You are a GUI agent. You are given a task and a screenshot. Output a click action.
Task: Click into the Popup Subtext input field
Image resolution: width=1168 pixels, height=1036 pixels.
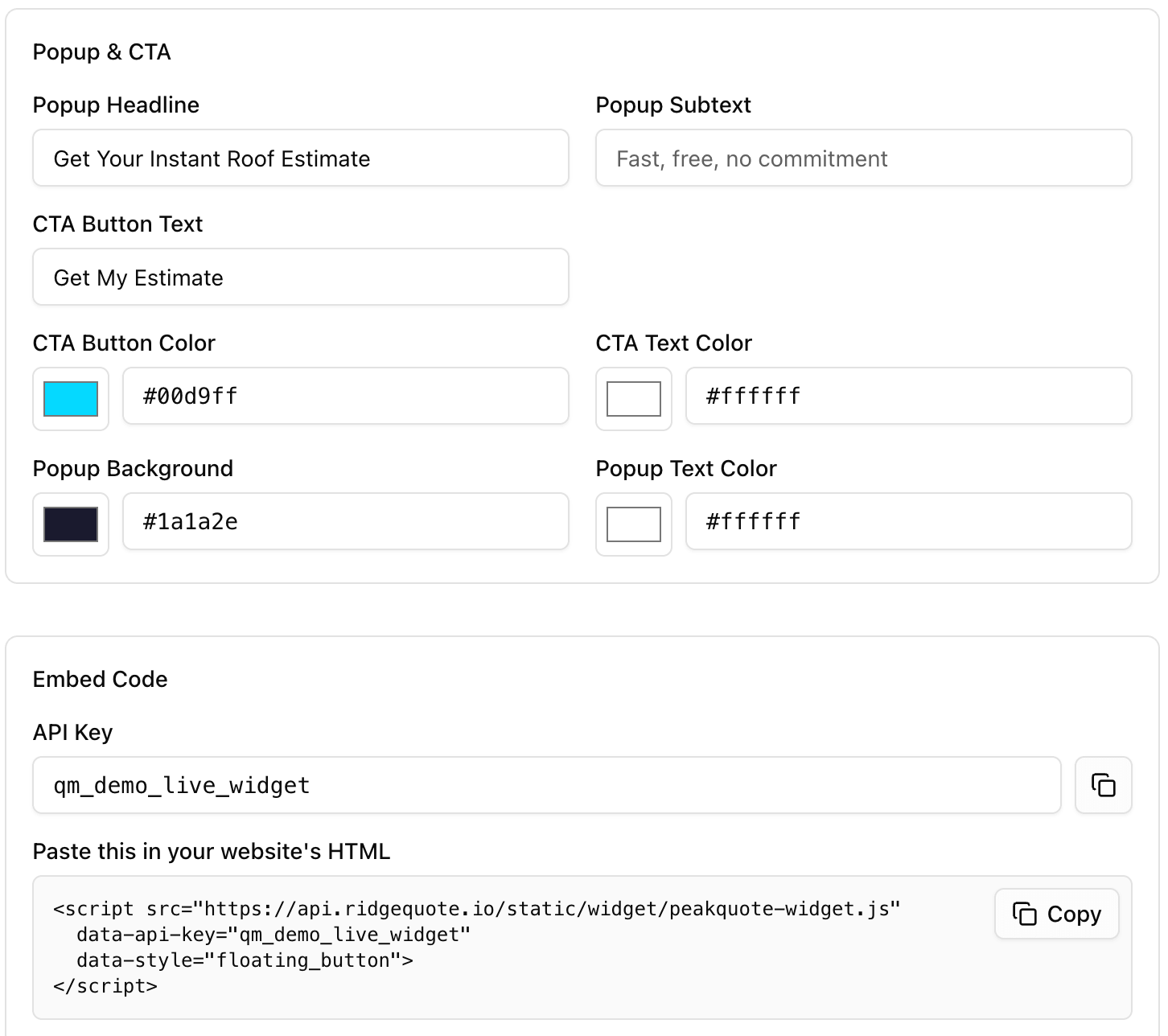863,158
